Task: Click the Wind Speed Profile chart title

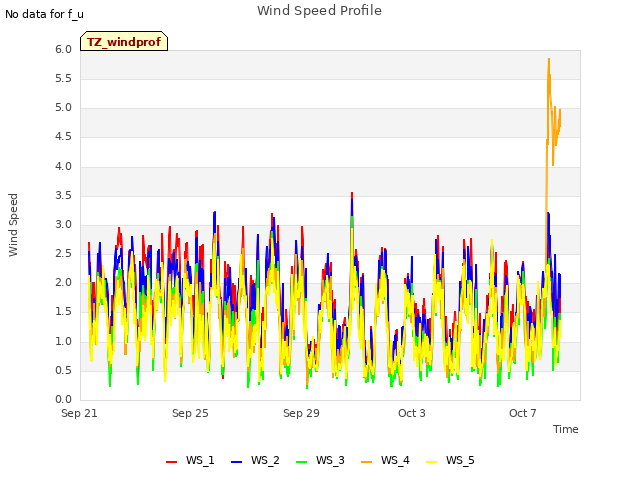Action: point(319,11)
